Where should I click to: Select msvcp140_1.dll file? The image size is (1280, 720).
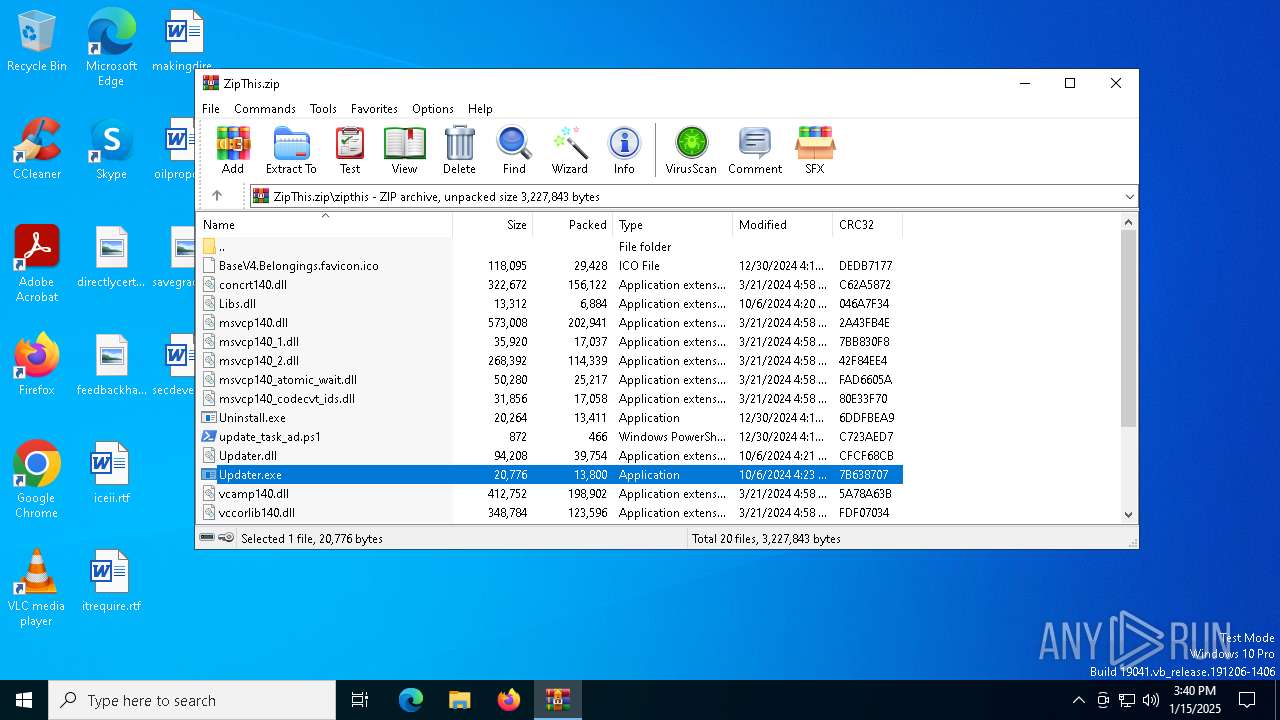tap(550, 342)
